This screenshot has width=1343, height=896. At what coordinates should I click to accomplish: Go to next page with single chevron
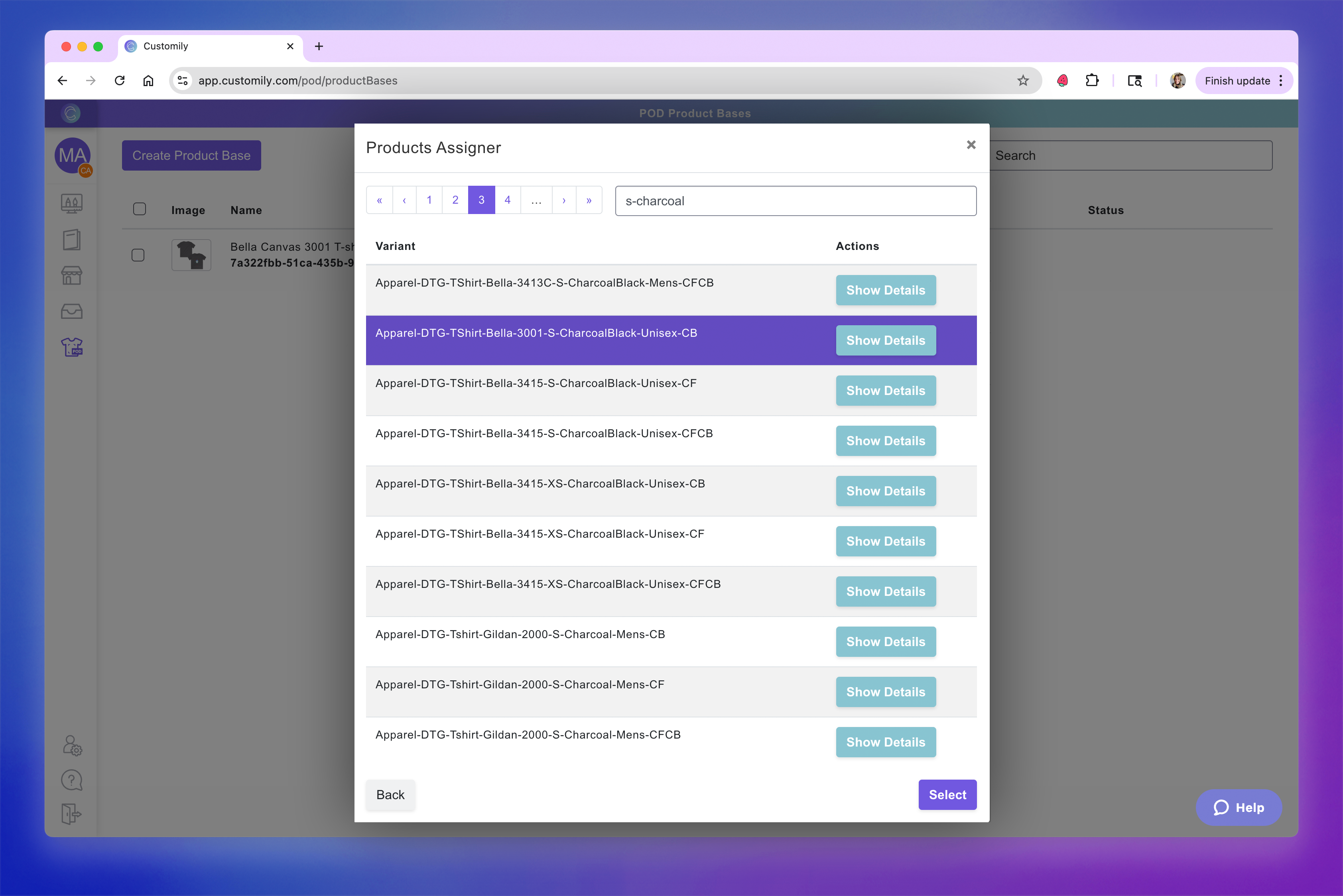coord(564,200)
